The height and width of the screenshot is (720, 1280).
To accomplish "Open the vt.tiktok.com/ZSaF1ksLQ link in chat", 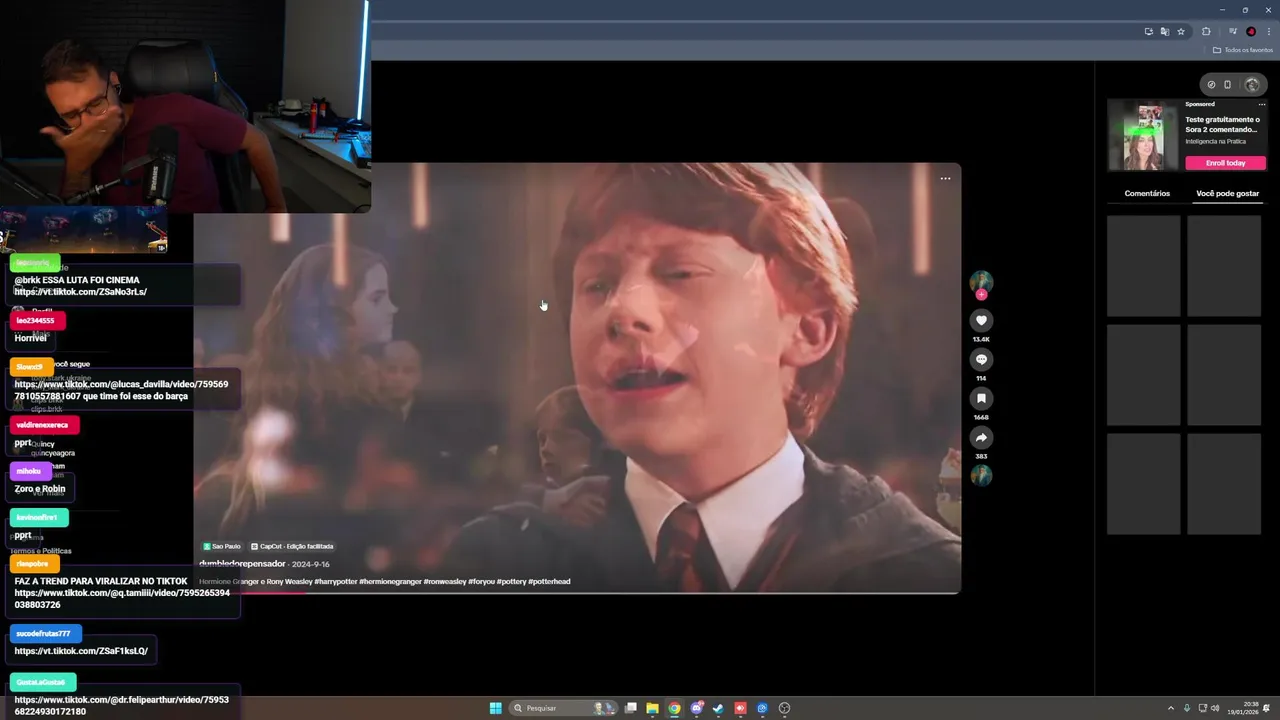I will pyautogui.click(x=81, y=651).
